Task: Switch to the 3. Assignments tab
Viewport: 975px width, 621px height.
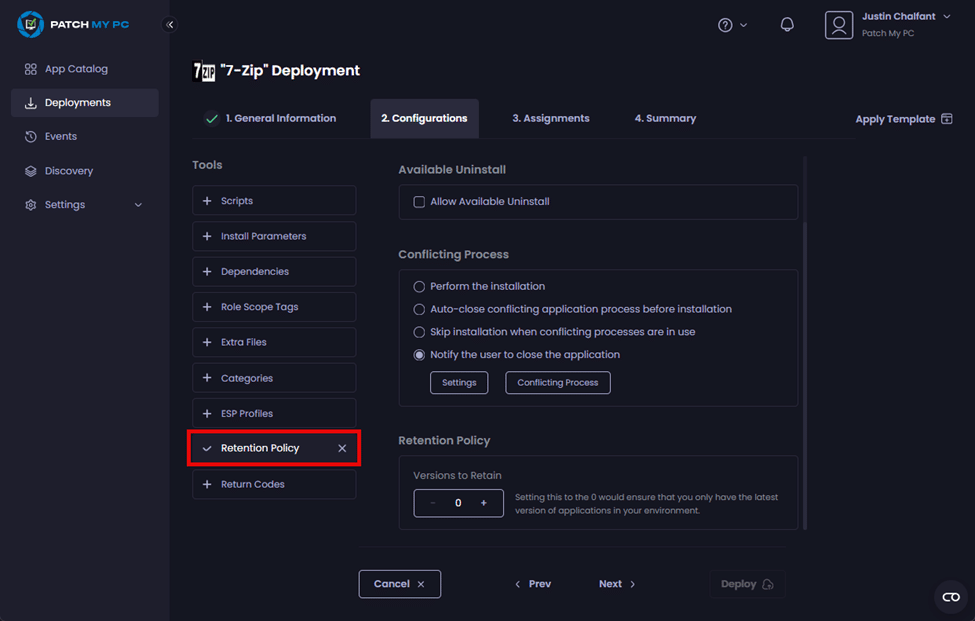Action: (x=551, y=118)
